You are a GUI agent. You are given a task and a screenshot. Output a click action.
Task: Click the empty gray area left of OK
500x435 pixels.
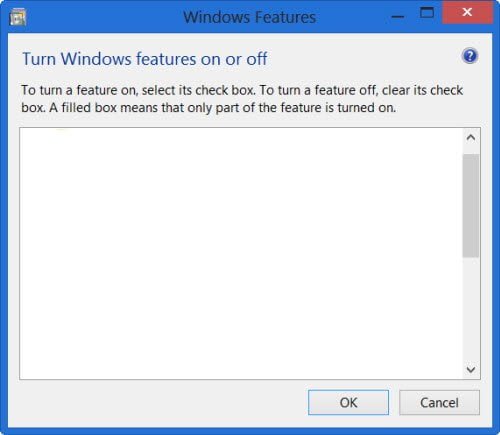tap(160, 402)
